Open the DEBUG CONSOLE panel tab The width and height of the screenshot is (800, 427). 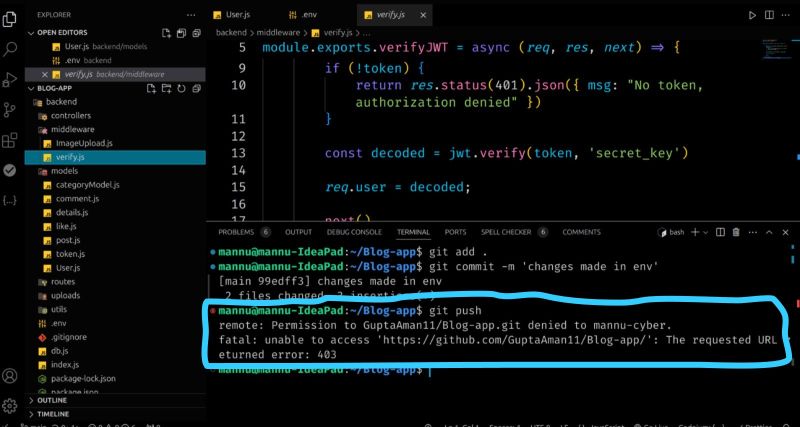[x=354, y=232]
